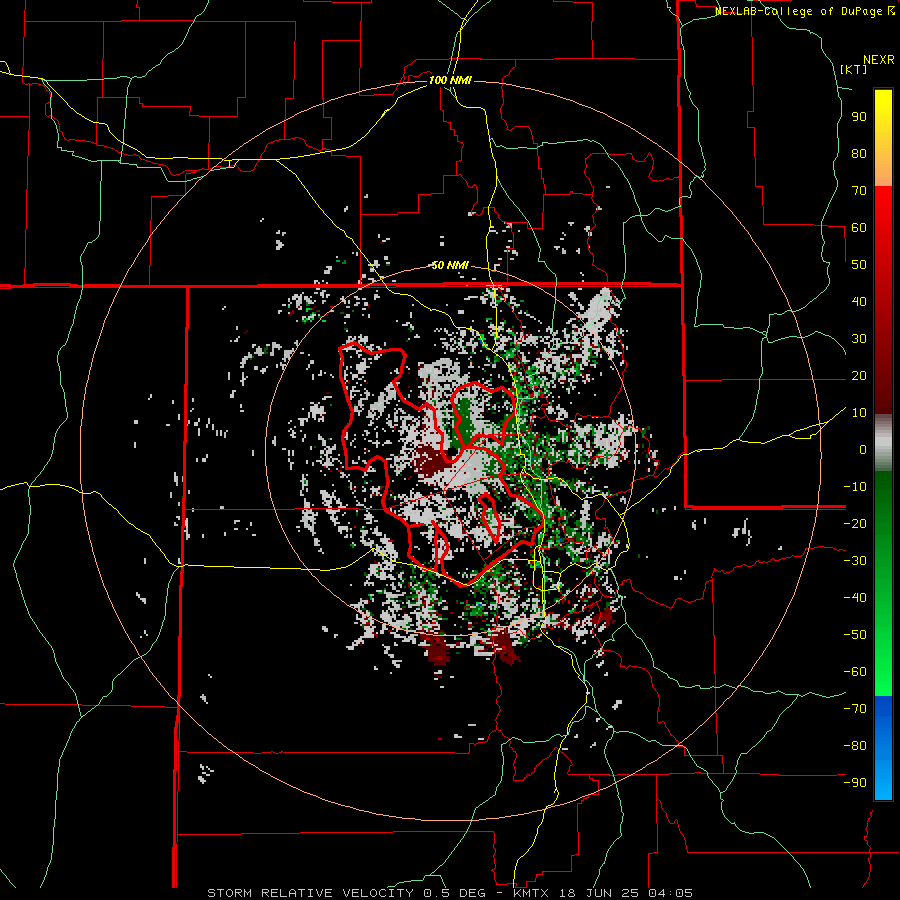Click the 80 value on velocity scale
Screen dimensions: 900x900
(859, 154)
